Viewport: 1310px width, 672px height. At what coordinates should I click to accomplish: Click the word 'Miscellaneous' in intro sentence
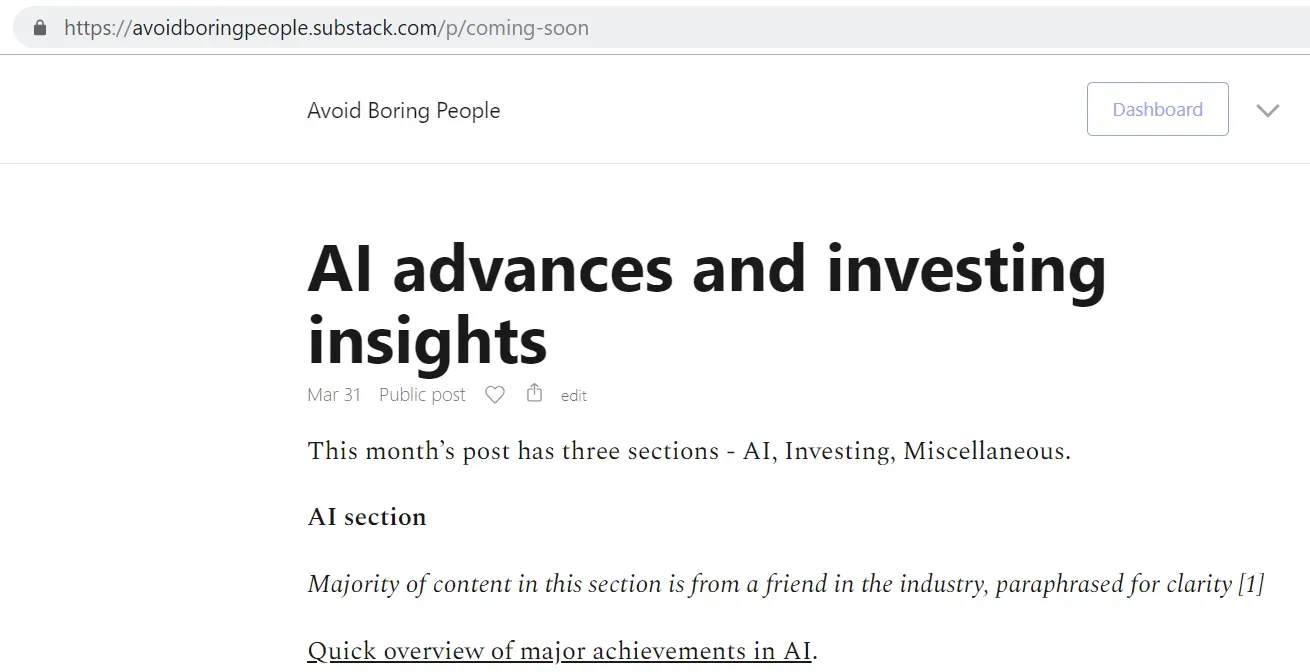point(984,452)
